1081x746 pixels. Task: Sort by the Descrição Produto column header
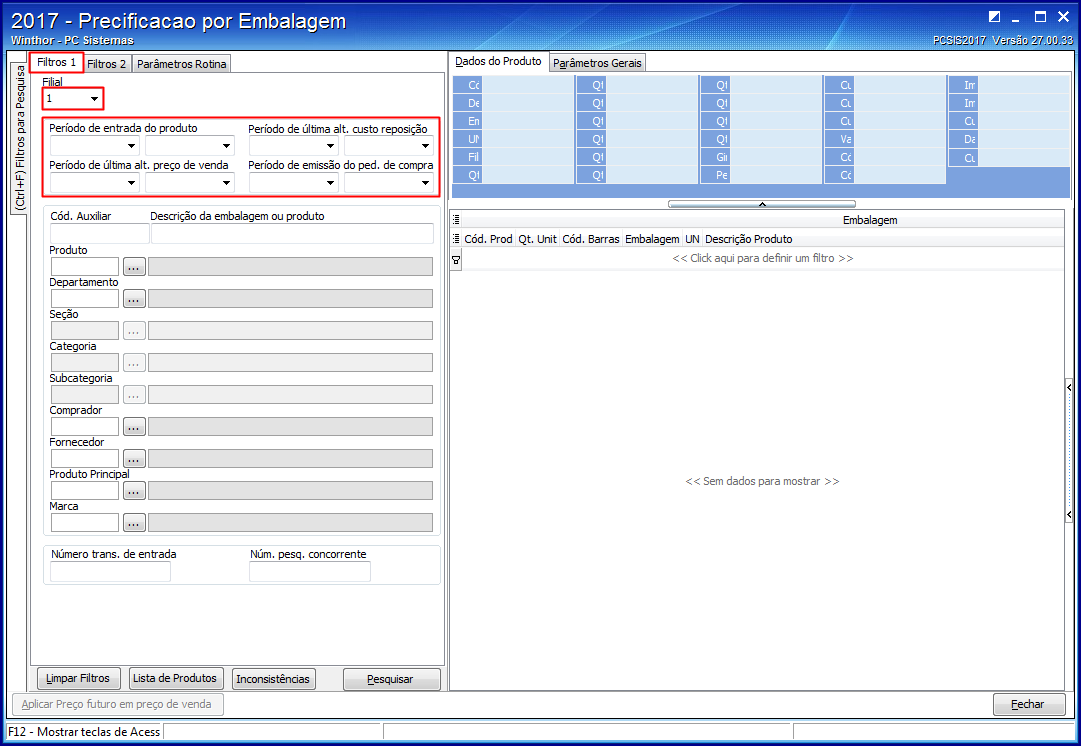point(749,239)
